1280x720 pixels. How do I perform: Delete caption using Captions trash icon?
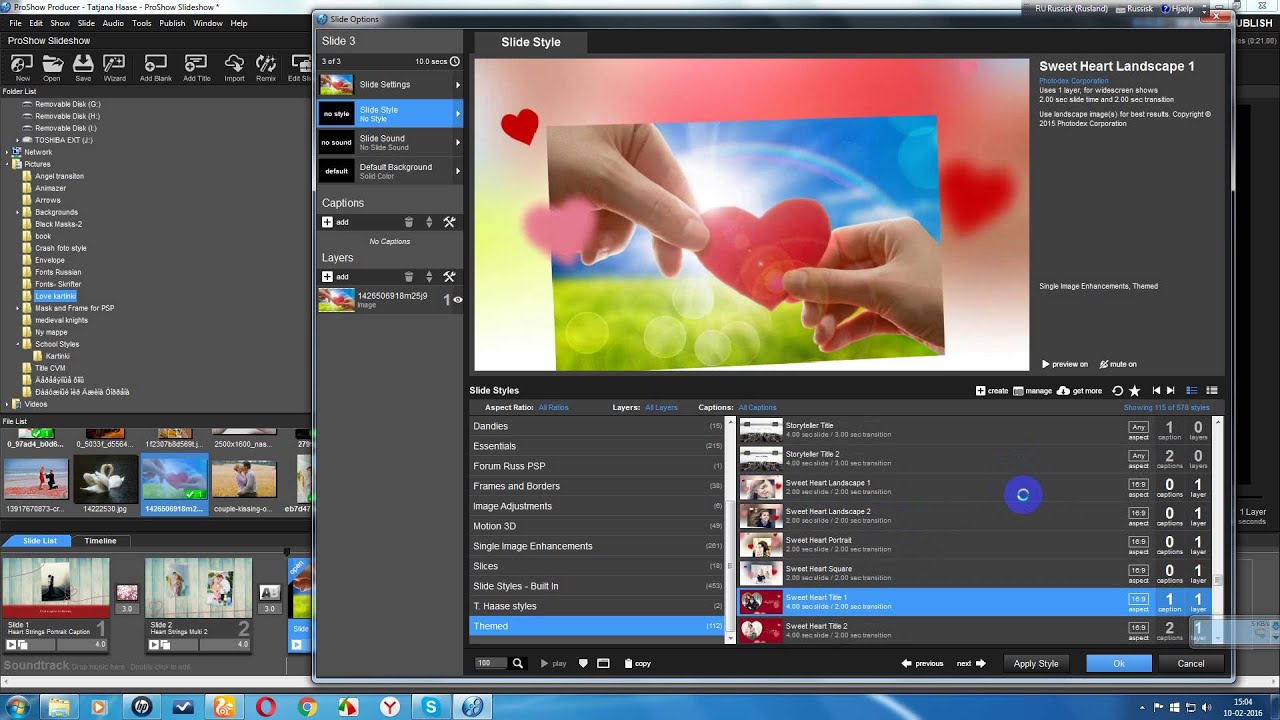(408, 222)
